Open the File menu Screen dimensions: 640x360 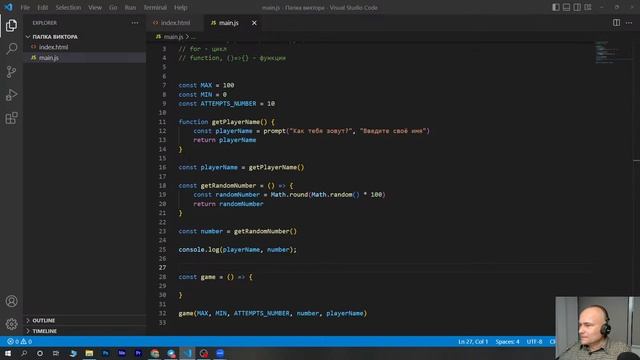pos(25,7)
